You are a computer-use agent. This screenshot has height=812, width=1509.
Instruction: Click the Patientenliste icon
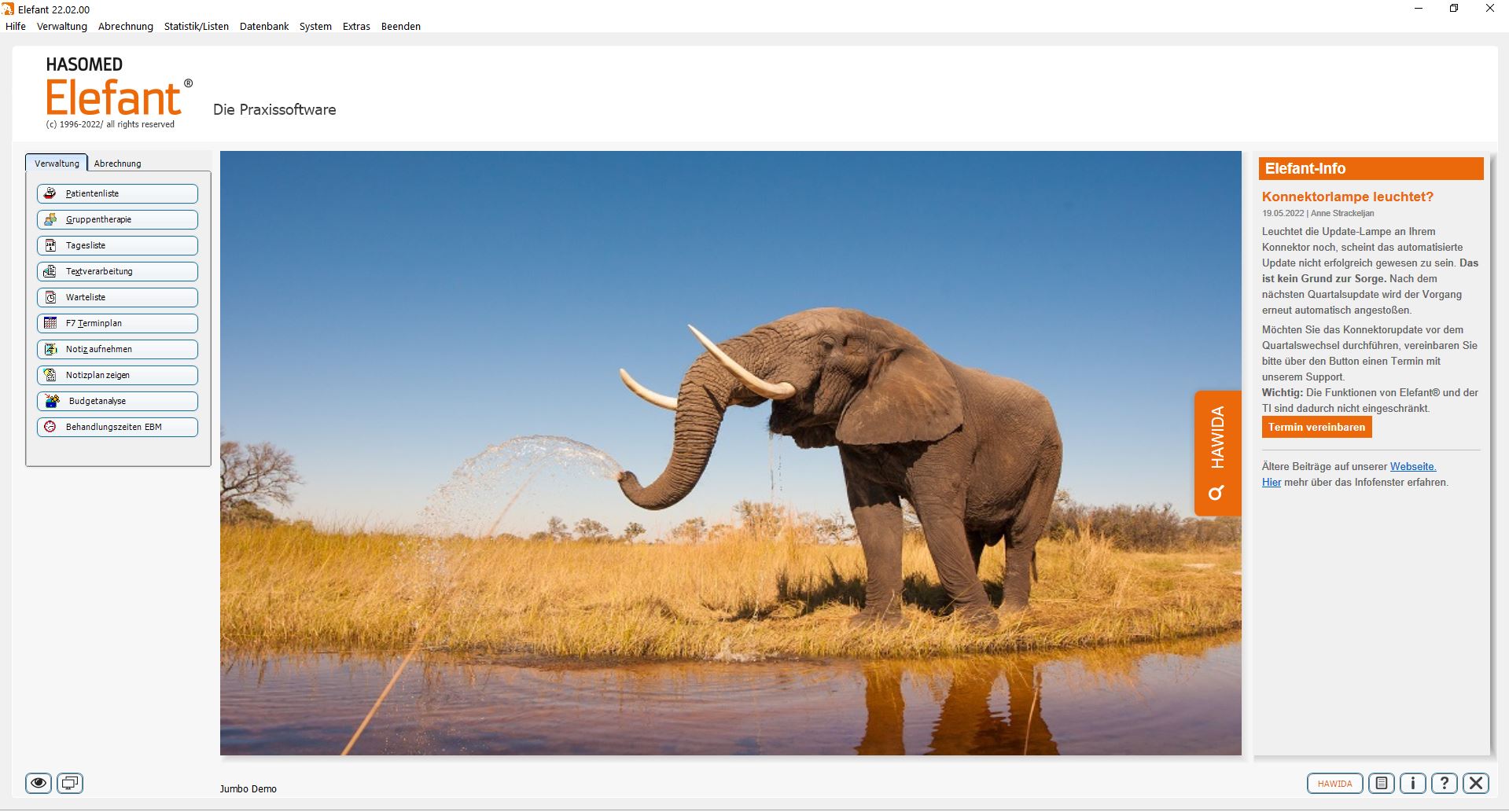coord(50,193)
